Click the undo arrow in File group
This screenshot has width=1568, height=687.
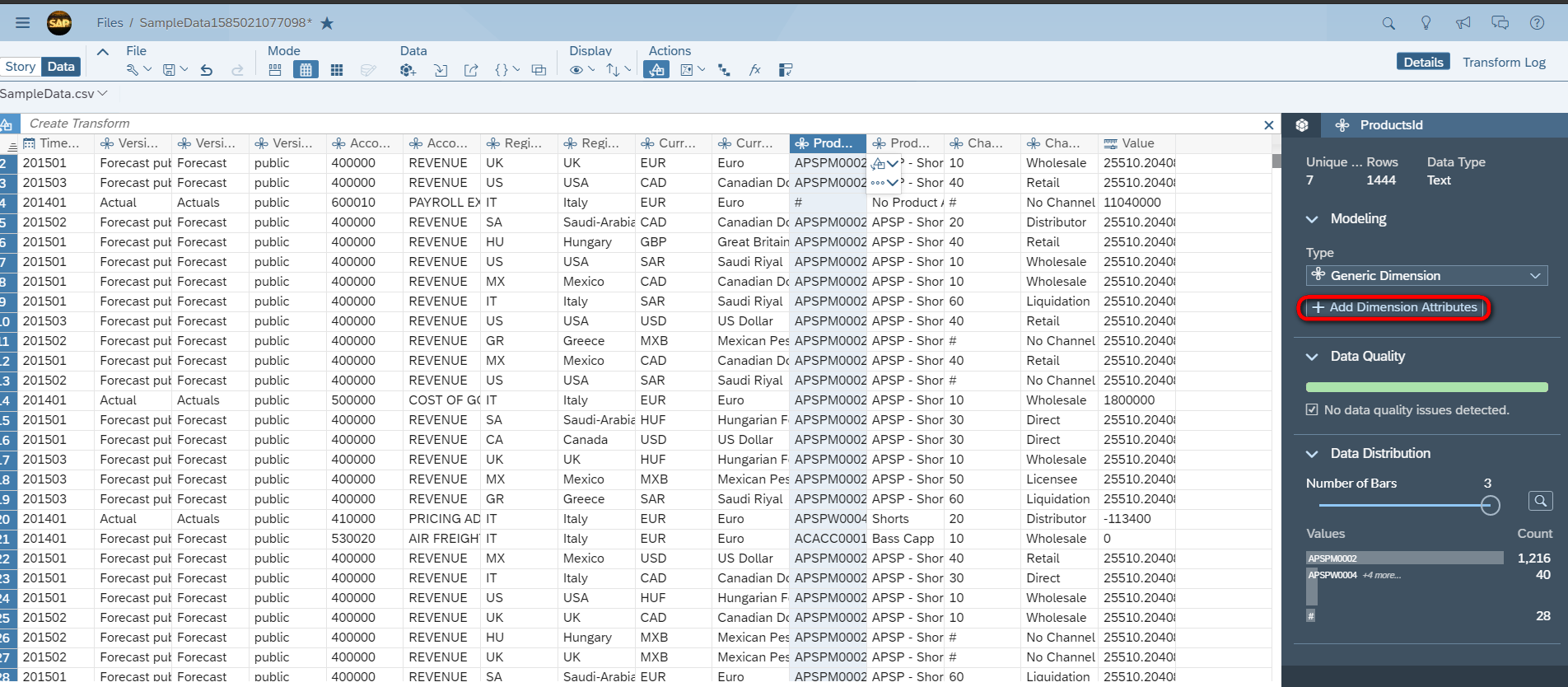pos(207,70)
